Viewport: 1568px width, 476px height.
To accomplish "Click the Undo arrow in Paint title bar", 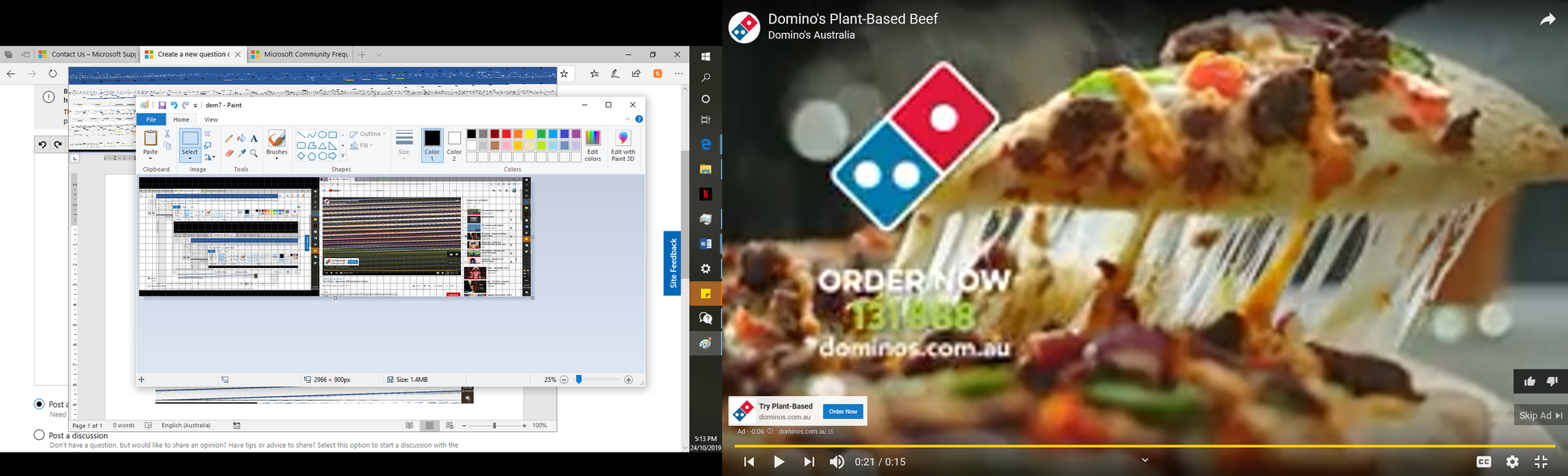I will 174,105.
